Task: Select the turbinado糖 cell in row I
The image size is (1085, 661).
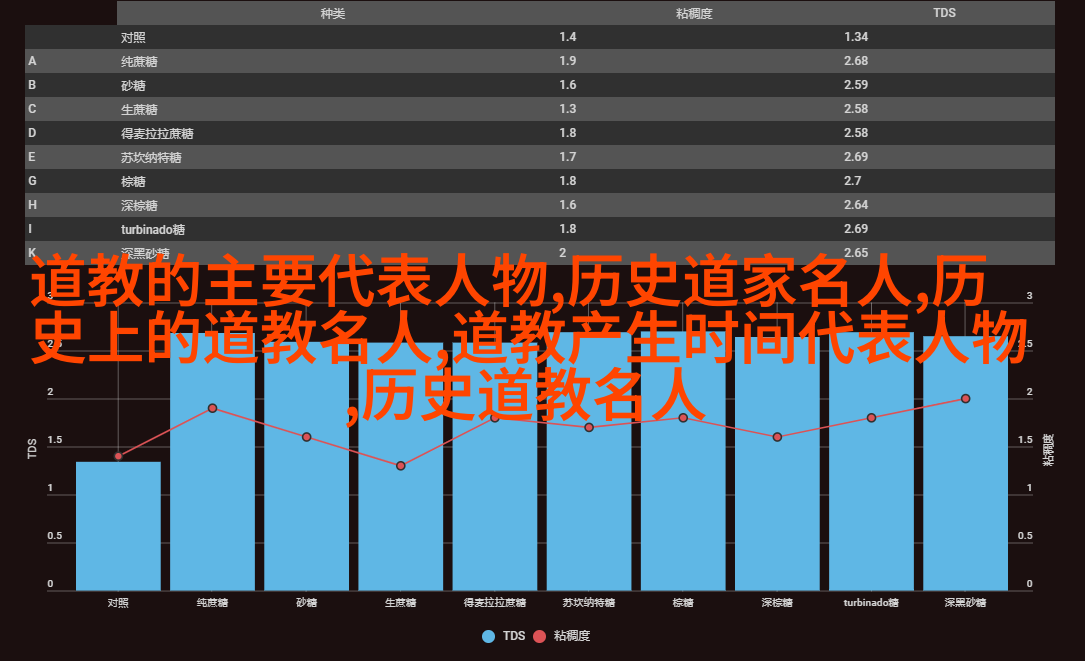Action: pos(153,229)
